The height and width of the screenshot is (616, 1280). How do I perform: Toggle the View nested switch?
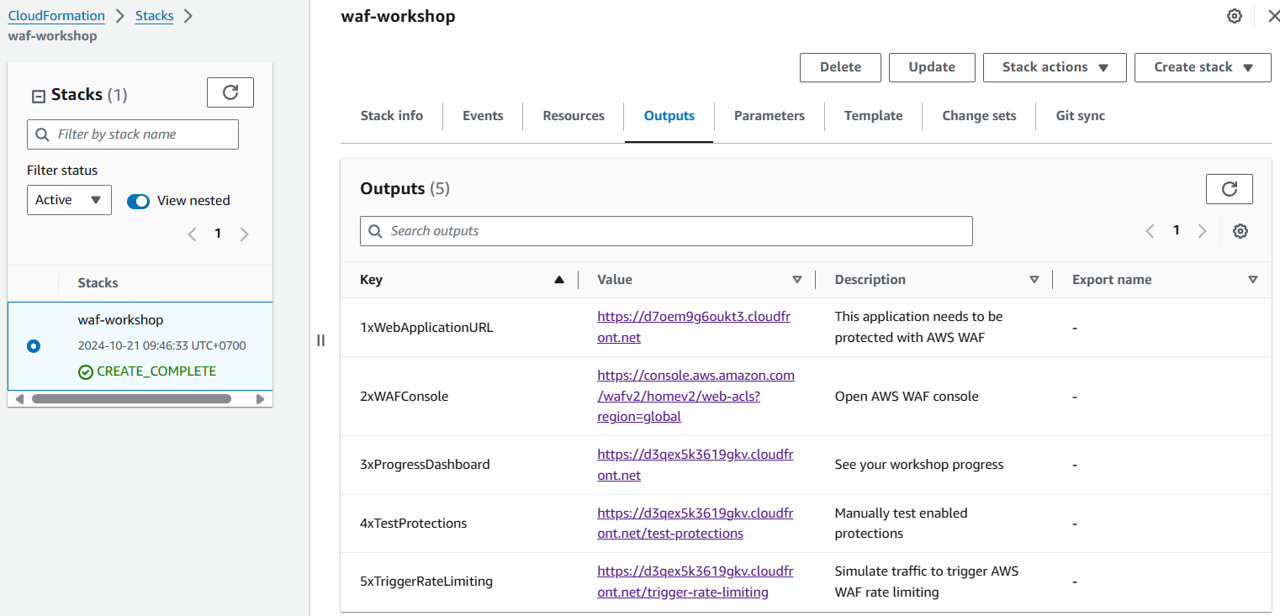(x=138, y=201)
